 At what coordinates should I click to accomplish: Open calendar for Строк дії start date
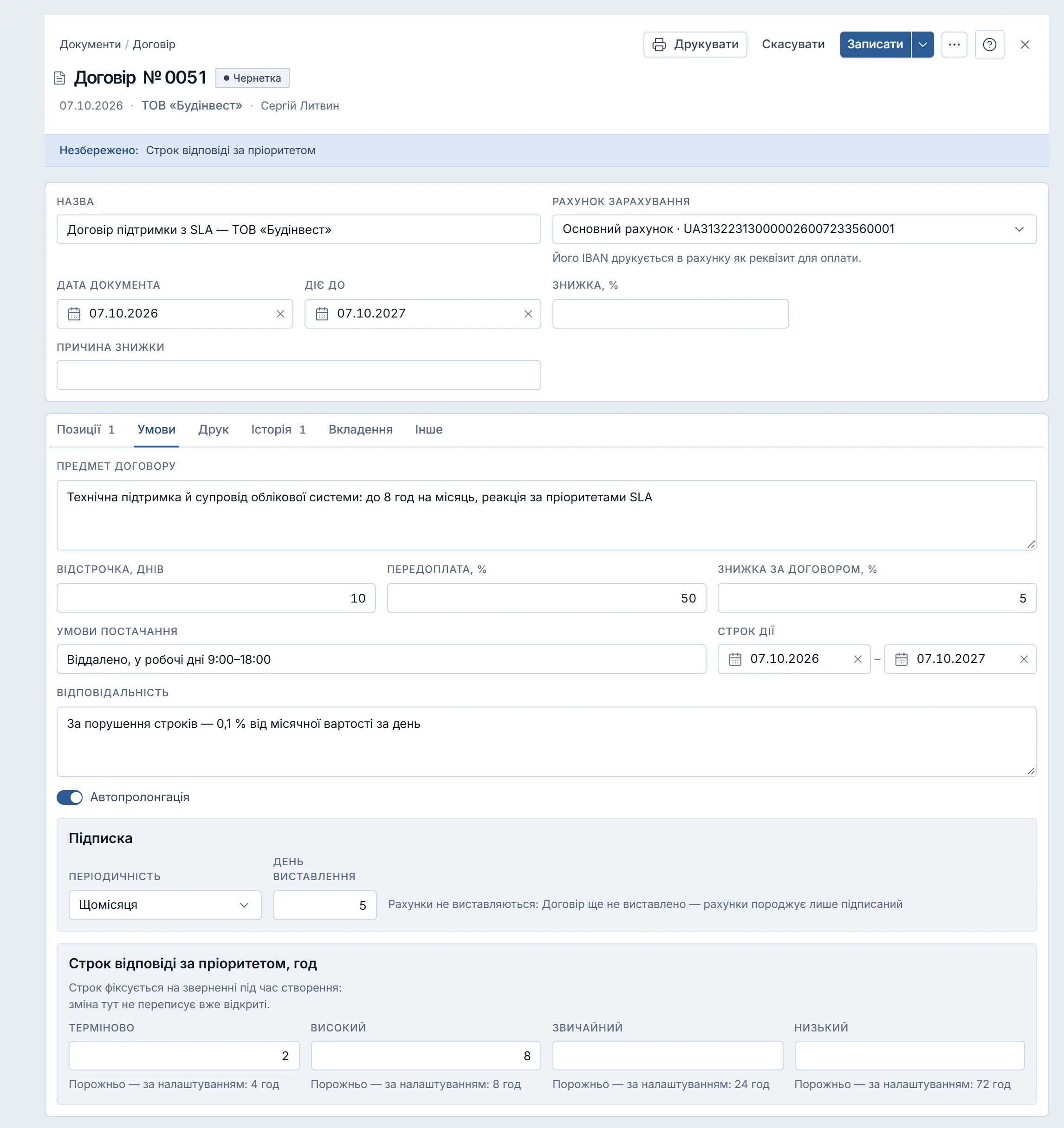(x=735, y=659)
